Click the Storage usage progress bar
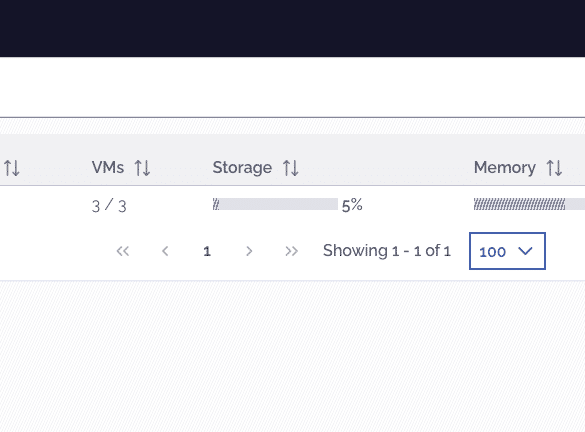This screenshot has width=585, height=432. point(275,204)
